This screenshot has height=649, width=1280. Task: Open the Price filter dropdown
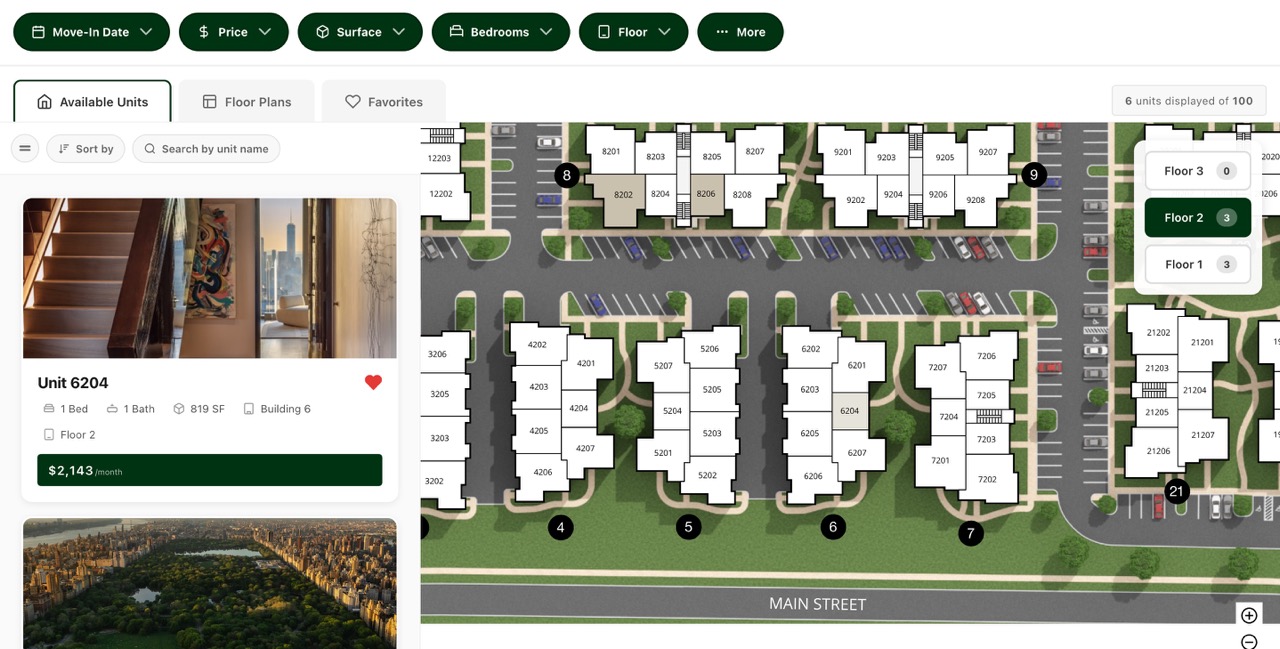point(233,31)
